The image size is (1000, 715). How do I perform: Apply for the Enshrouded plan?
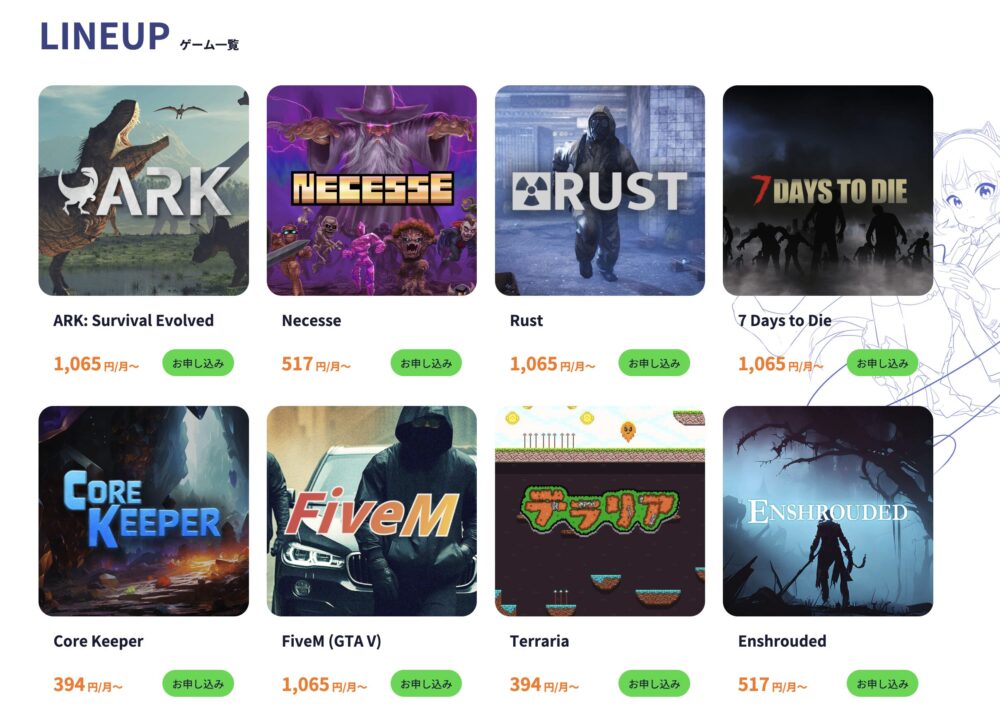[x=883, y=684]
